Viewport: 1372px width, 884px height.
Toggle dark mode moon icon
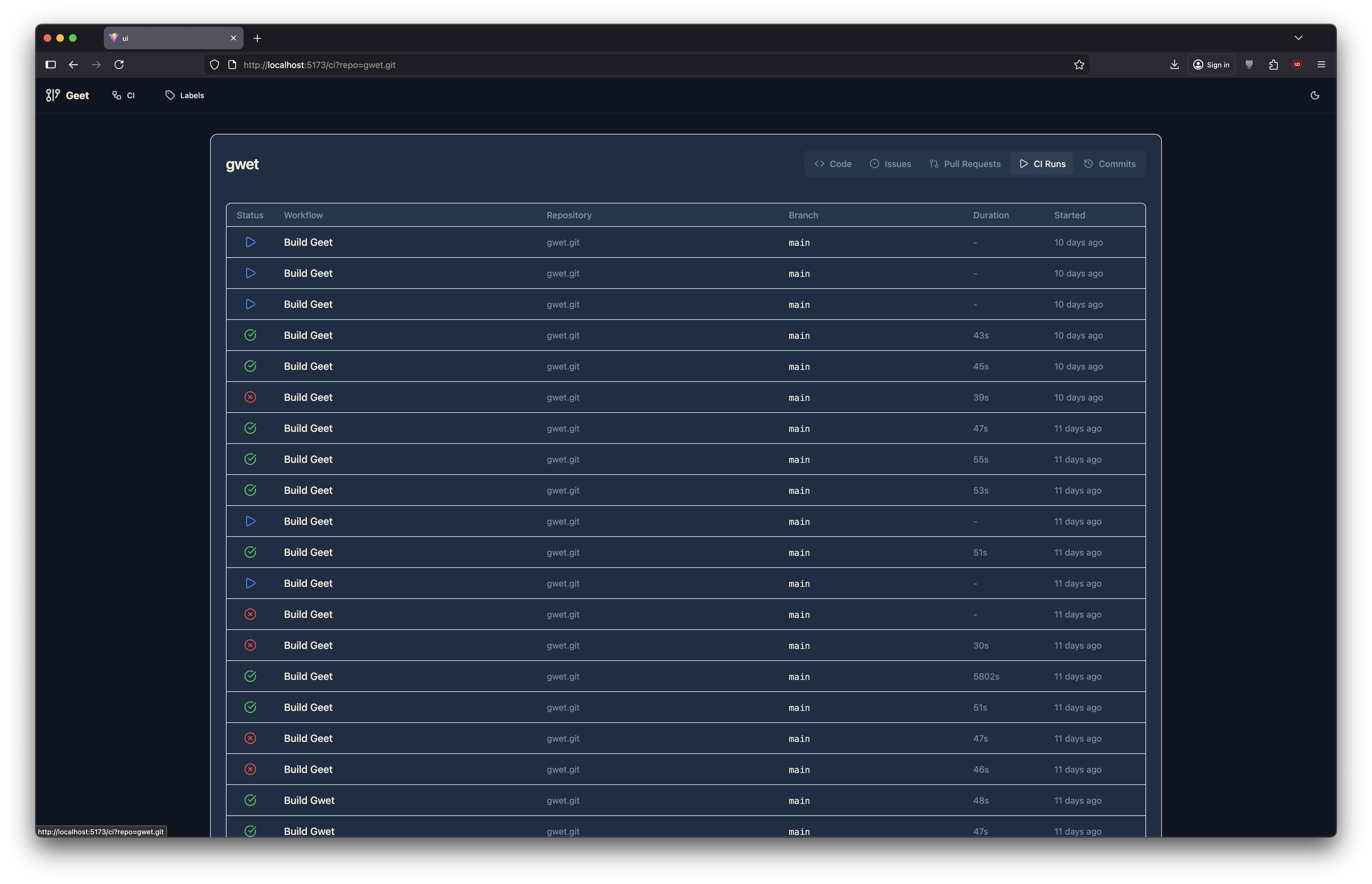coord(1315,95)
